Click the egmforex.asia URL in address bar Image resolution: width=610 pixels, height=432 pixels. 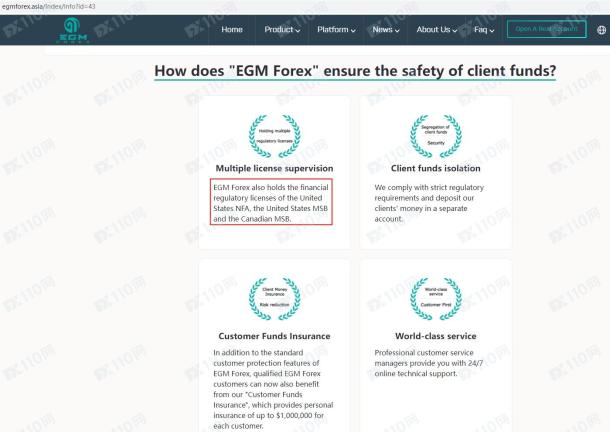(49, 7)
